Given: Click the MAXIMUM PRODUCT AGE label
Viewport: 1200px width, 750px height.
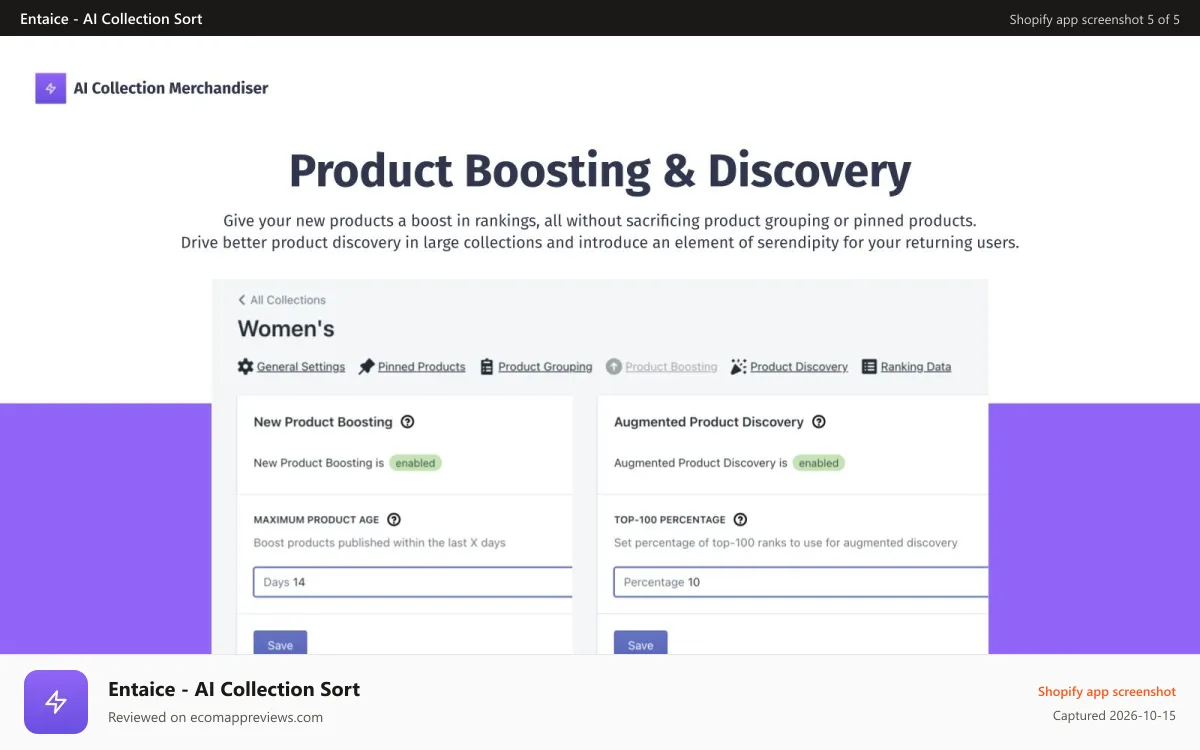Looking at the screenshot, I should tap(316, 520).
